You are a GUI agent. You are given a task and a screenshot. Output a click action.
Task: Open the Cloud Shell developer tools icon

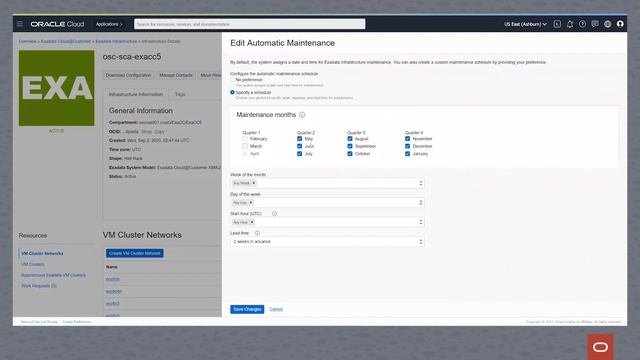point(557,24)
